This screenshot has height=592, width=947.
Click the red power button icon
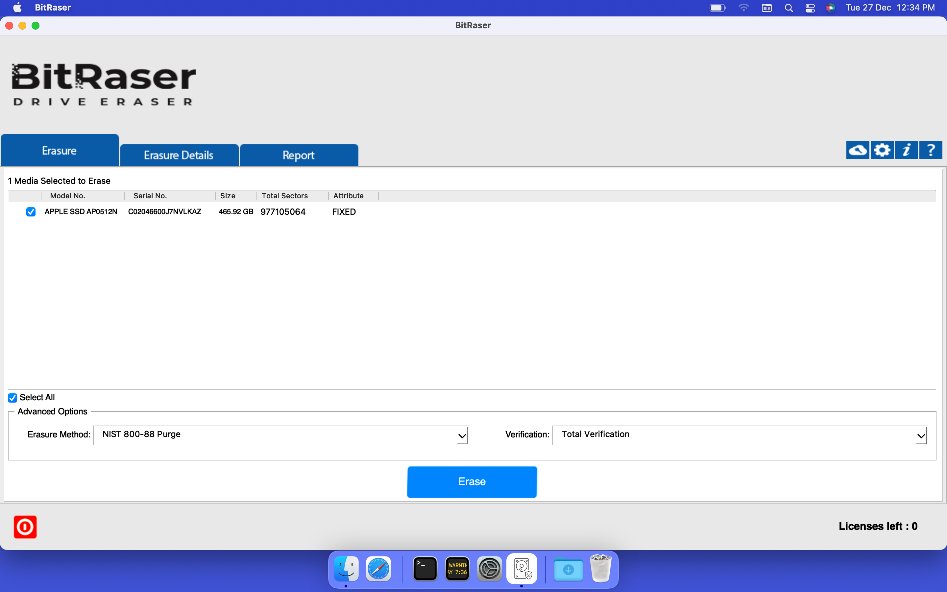25,527
